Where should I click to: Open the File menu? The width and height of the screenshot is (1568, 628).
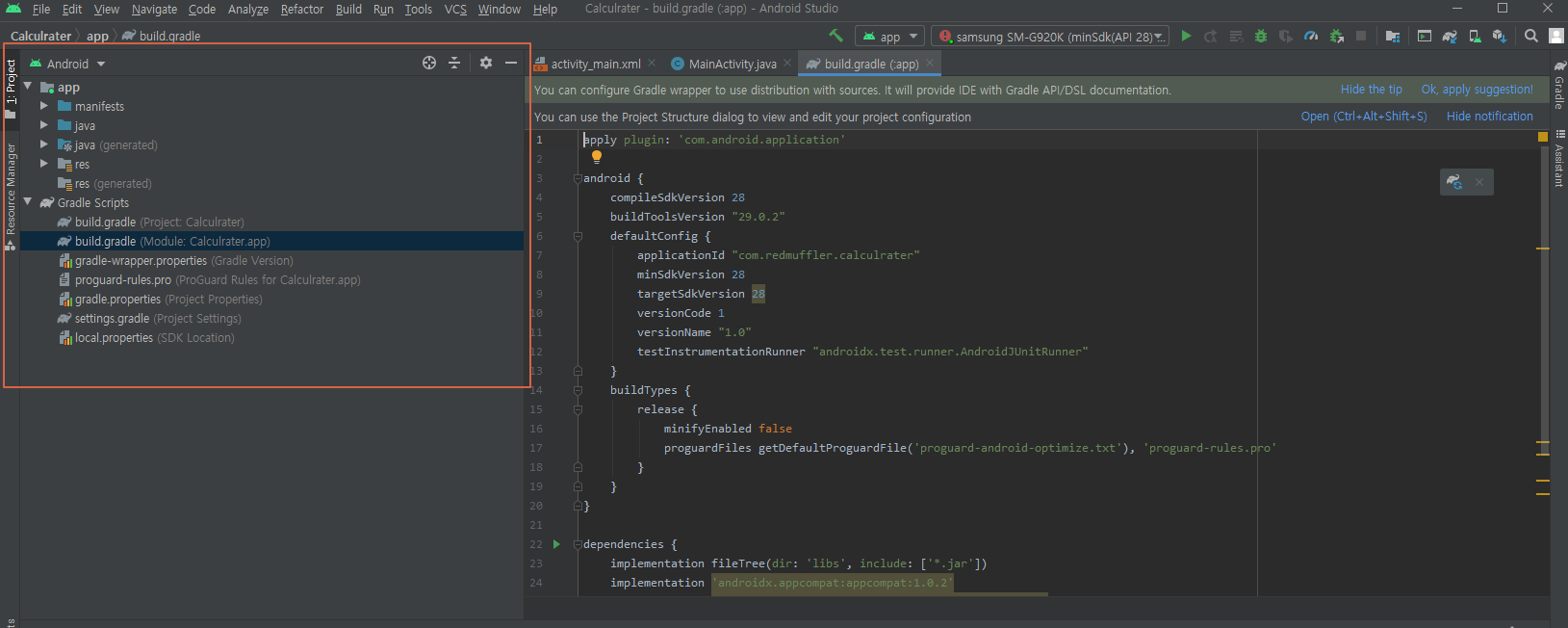point(41,9)
